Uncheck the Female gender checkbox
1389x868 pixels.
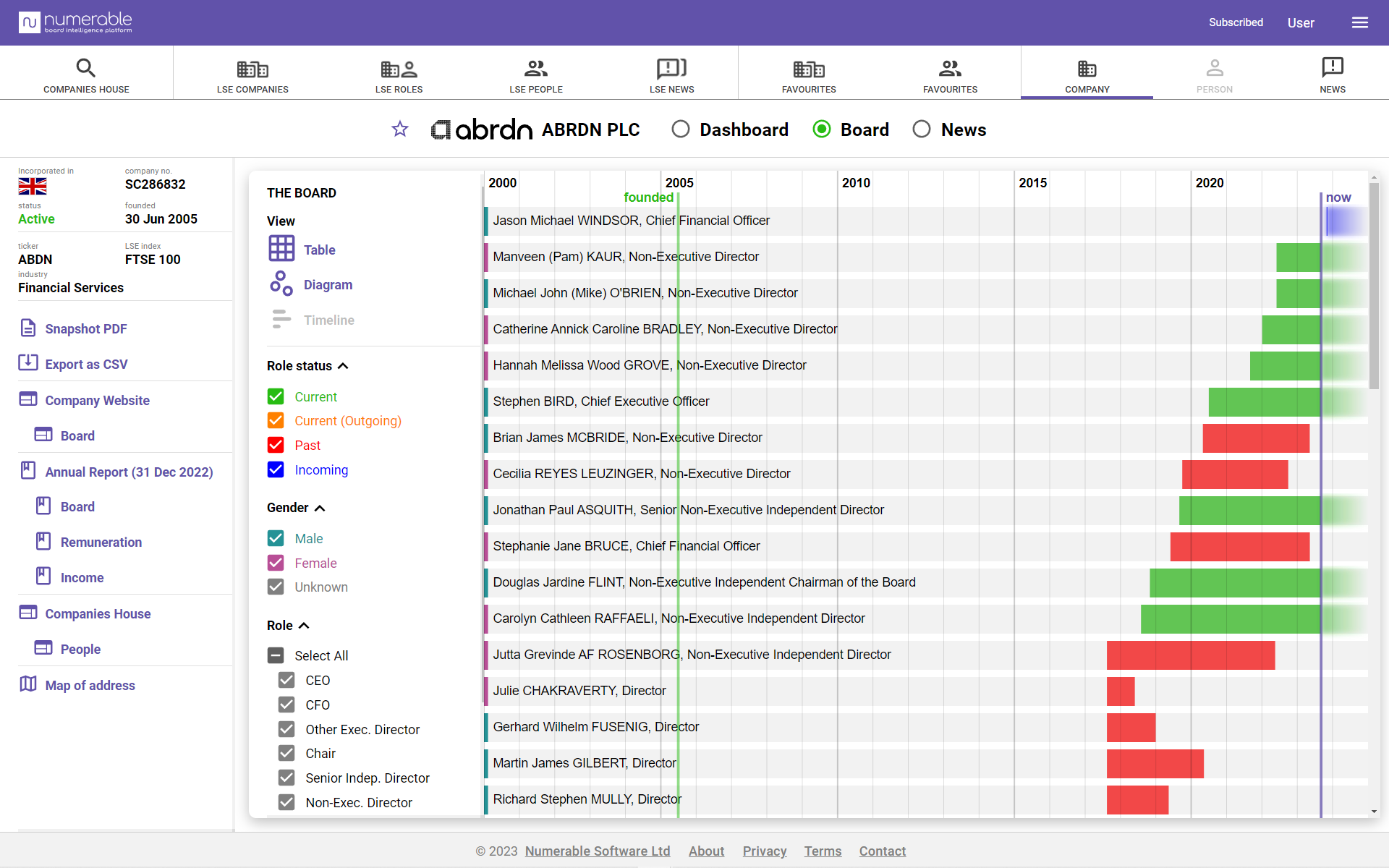pyautogui.click(x=276, y=563)
